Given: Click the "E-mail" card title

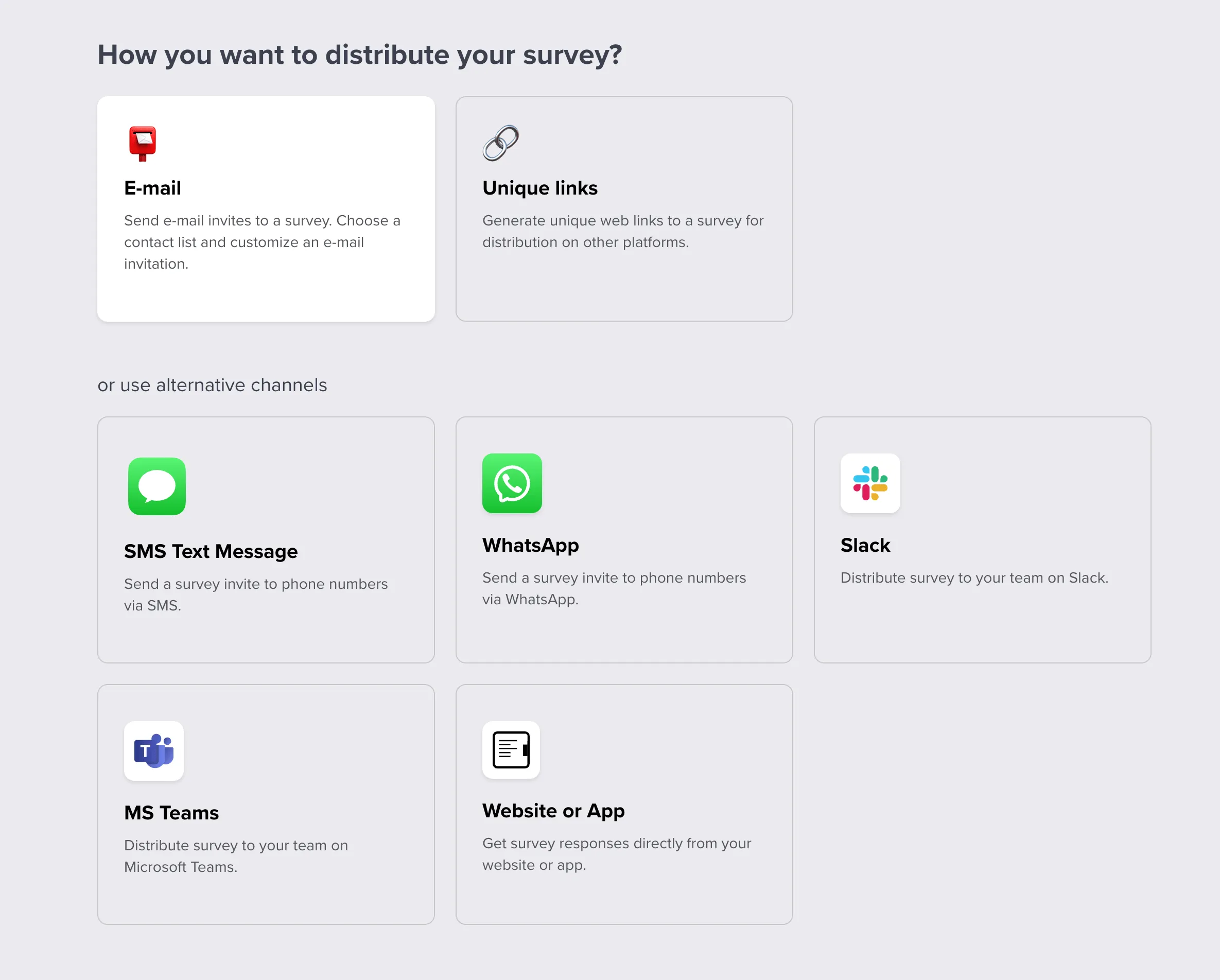Looking at the screenshot, I should [x=152, y=187].
